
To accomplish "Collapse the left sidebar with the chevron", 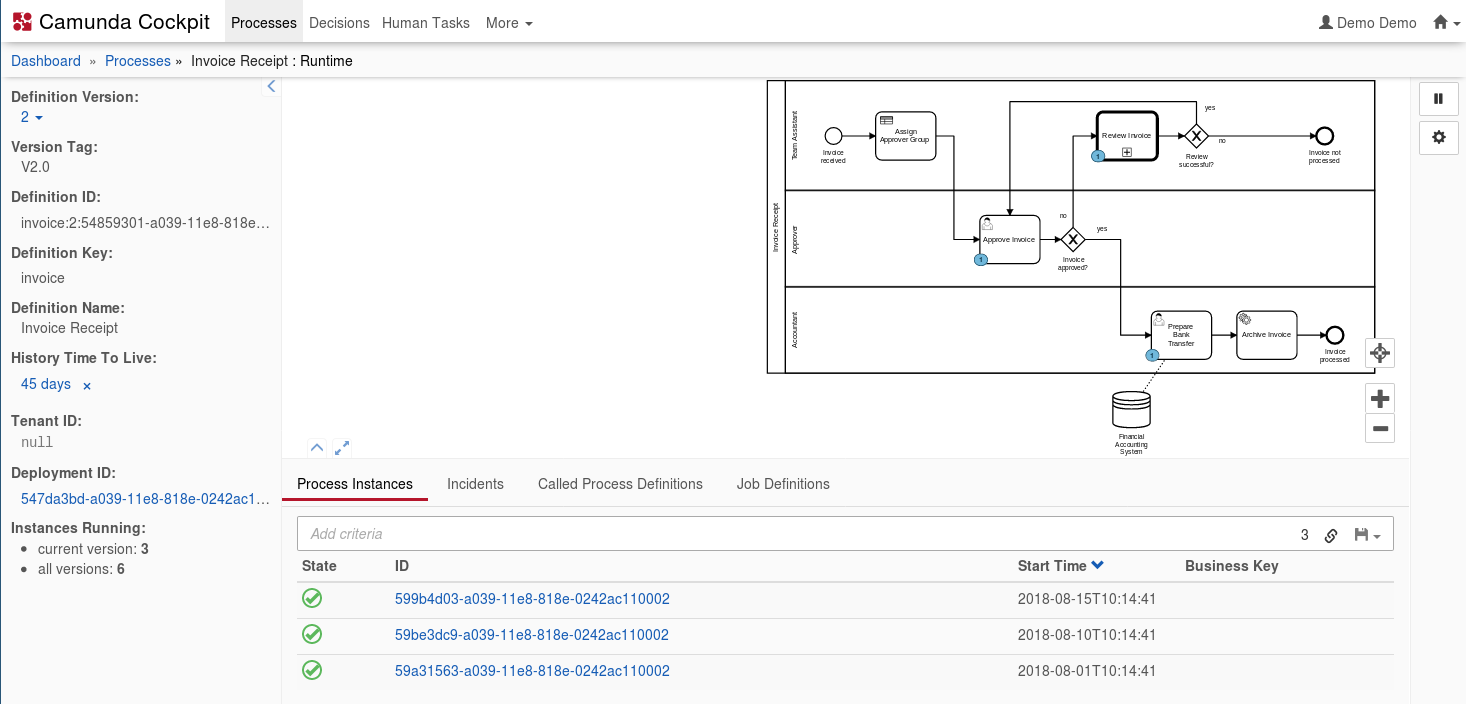I will click(271, 87).
